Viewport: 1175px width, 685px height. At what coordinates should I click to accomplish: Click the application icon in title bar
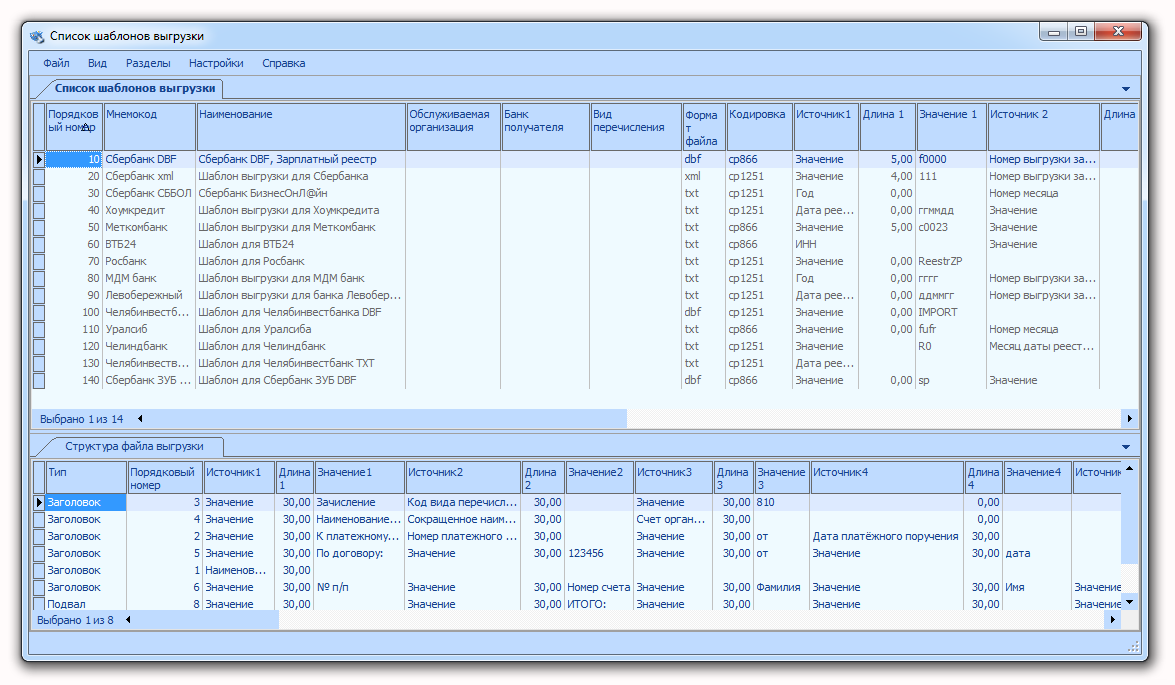coord(37,36)
